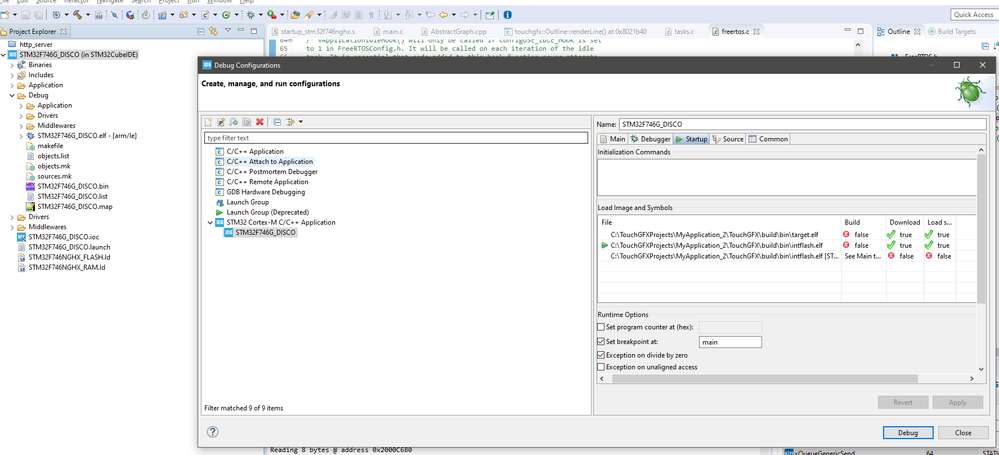
Task: Click Export launch configuration icon
Action: 233,122
